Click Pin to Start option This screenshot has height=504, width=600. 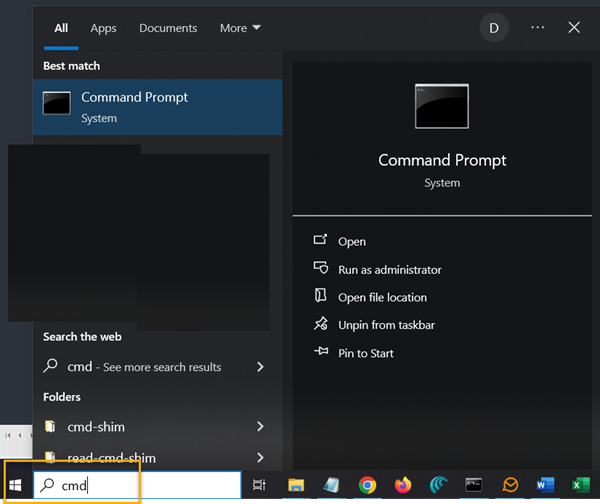coord(366,353)
